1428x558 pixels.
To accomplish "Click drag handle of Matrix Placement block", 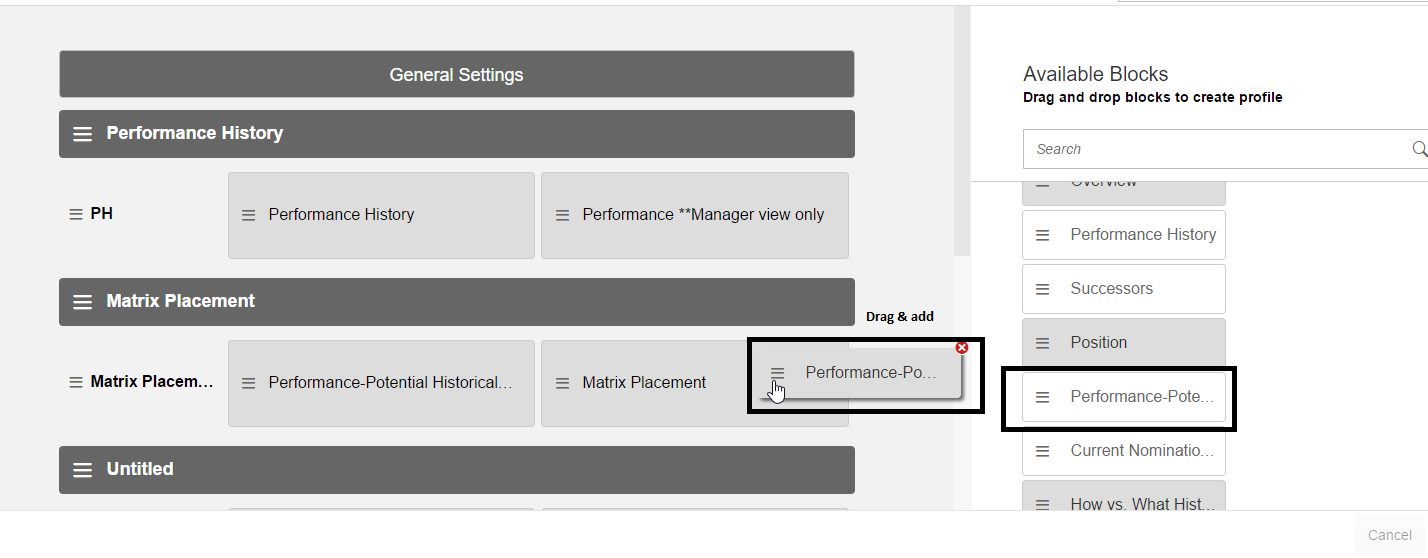I will point(563,383).
